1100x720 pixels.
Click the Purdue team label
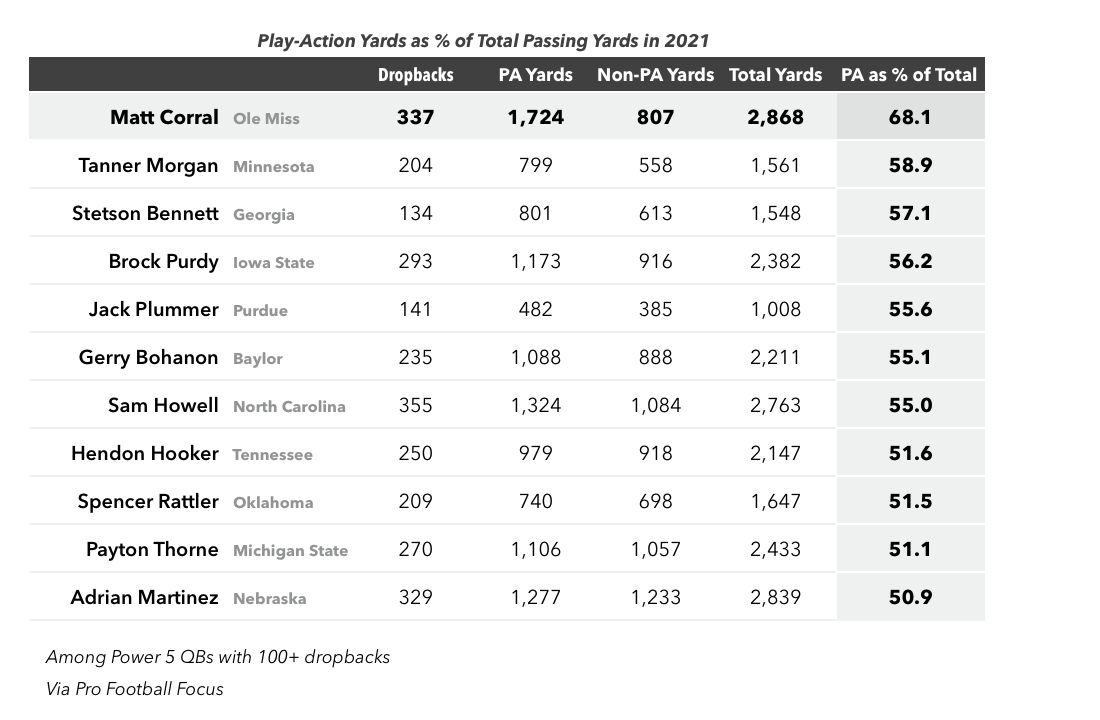260,310
